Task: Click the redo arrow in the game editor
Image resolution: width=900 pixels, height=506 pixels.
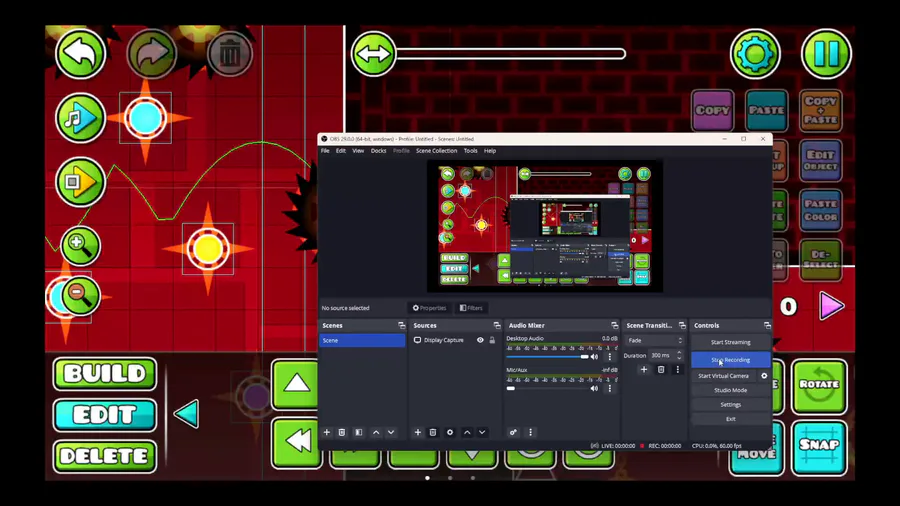Action: coord(151,54)
